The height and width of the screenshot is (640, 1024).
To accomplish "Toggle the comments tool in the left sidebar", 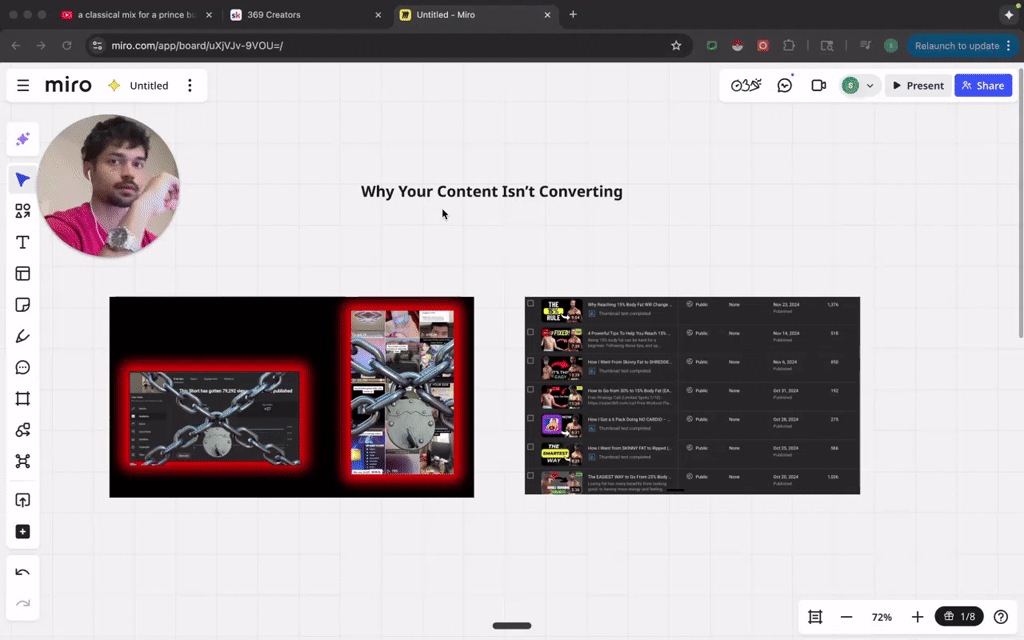I will click(x=22, y=367).
